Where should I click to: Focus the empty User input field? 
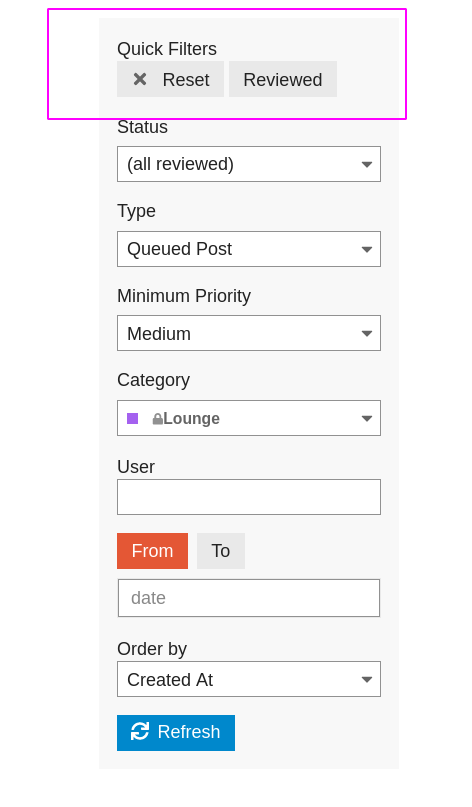pyautogui.click(x=249, y=497)
